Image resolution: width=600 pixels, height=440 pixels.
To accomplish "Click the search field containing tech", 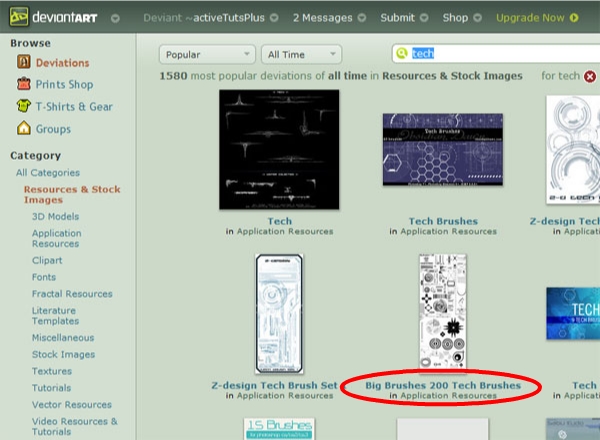I will (x=497, y=54).
